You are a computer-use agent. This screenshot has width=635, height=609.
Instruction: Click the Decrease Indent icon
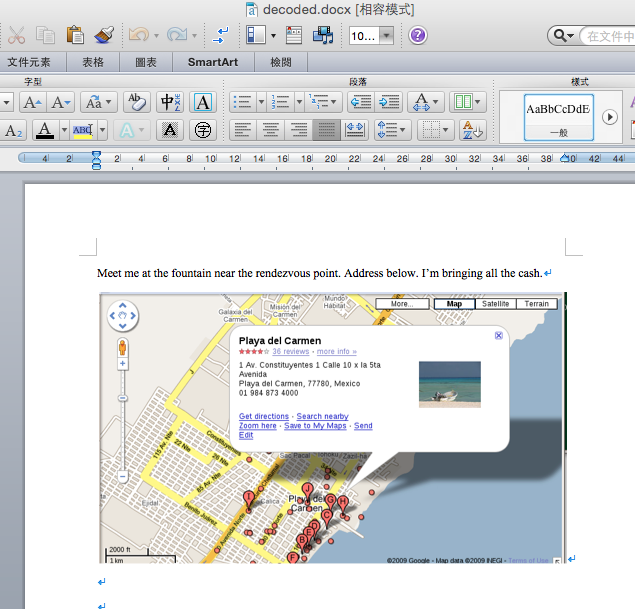[360, 102]
